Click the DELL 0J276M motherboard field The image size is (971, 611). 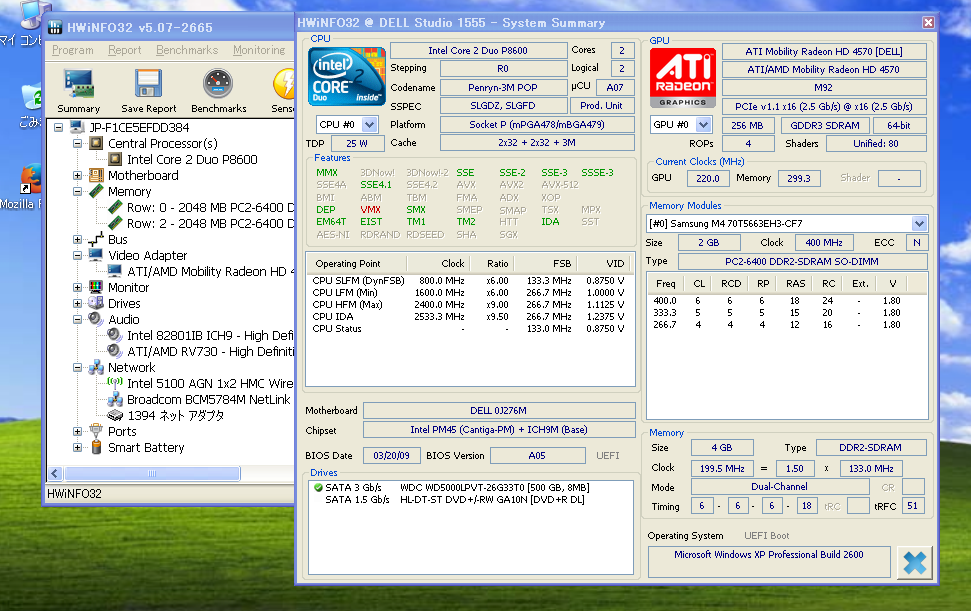coord(499,410)
